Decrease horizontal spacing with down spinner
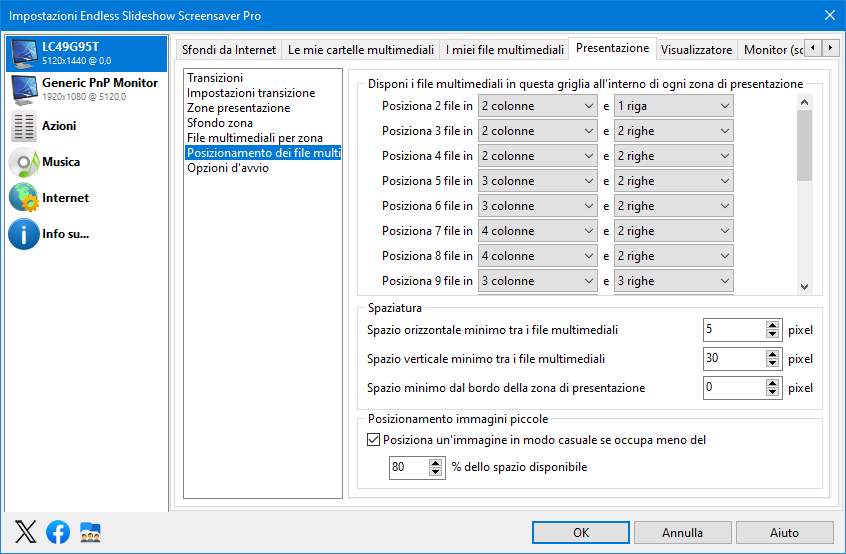This screenshot has height=554, width=846. pyautogui.click(x=773, y=334)
